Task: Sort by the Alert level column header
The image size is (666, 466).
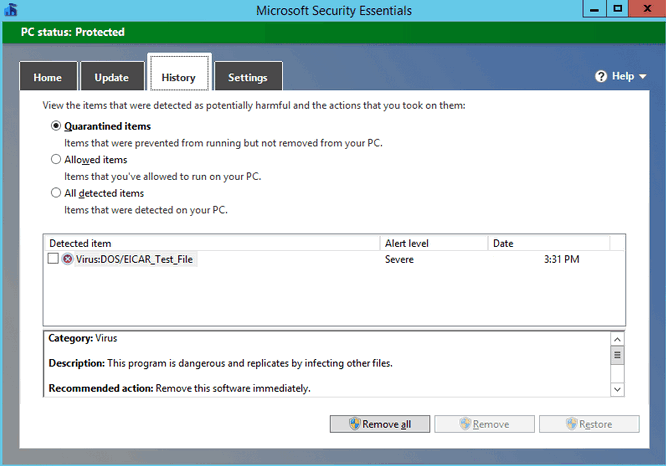Action: [x=434, y=243]
